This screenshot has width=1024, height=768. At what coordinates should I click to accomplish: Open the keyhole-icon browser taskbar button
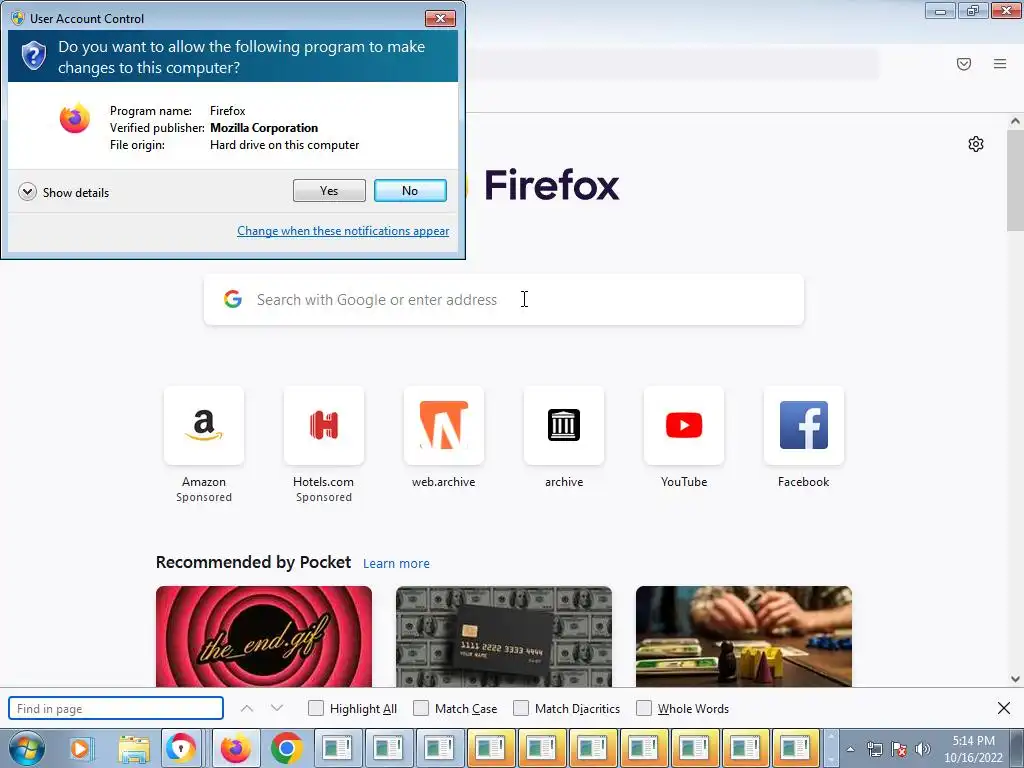pos(181,748)
